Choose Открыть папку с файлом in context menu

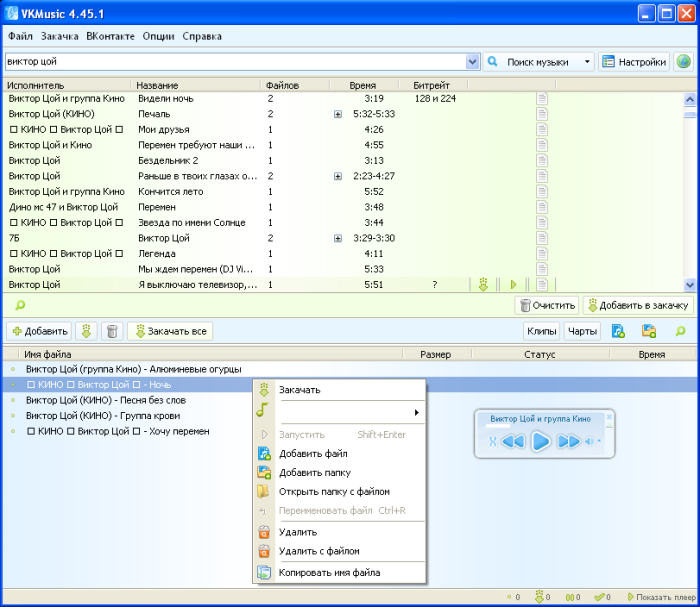[x=339, y=491]
